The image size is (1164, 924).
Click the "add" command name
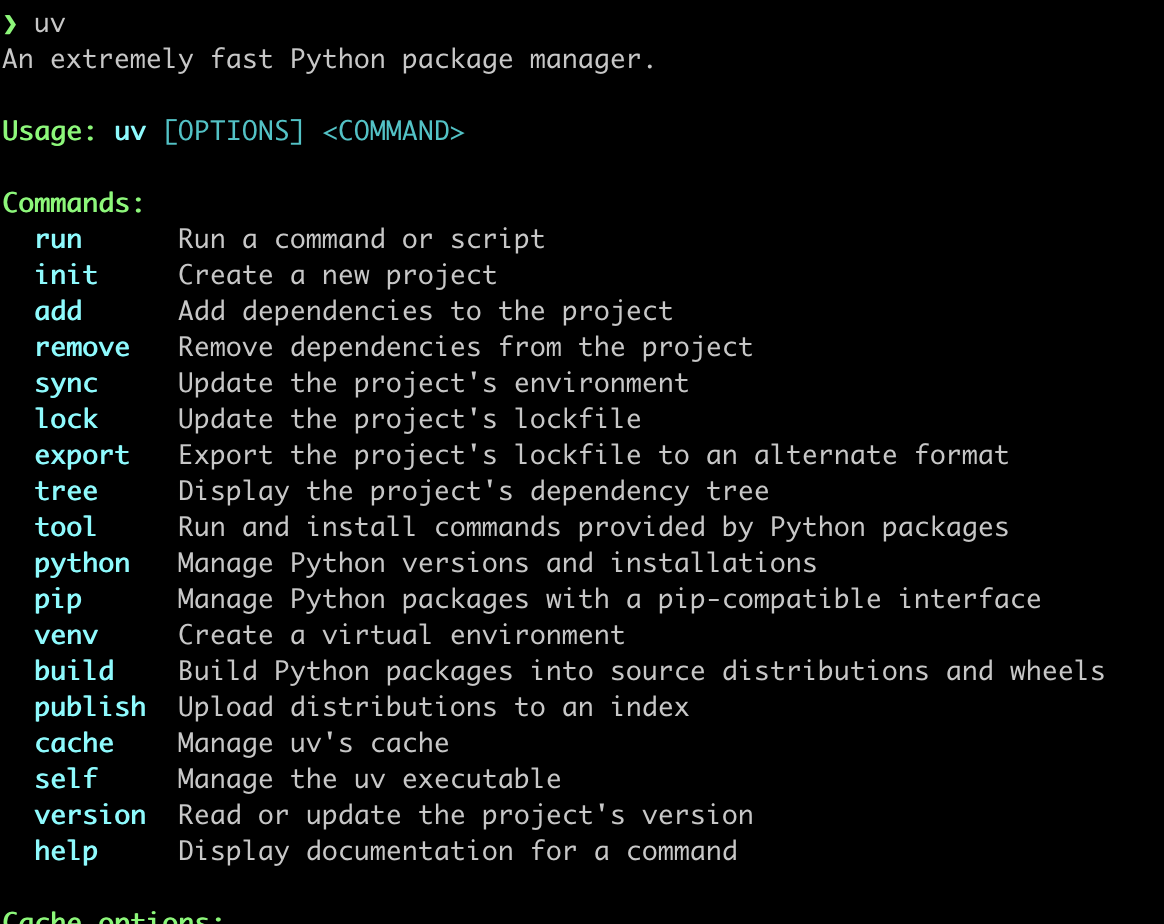58,312
